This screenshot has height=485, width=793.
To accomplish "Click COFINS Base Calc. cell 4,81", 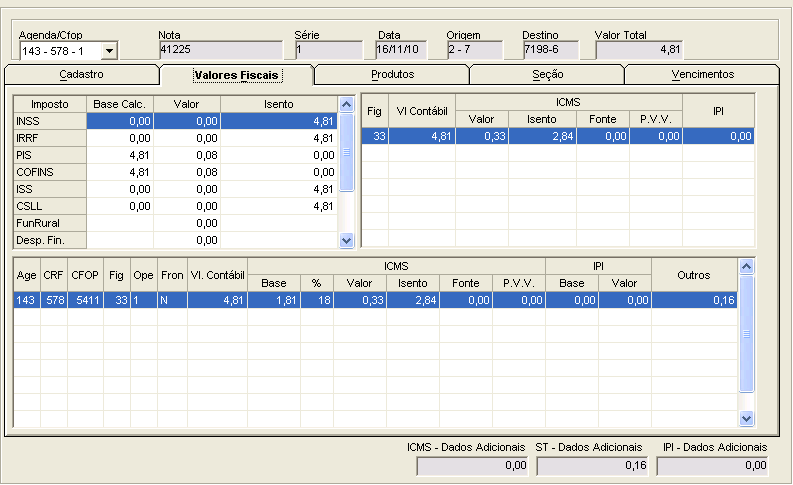I will 120,172.
